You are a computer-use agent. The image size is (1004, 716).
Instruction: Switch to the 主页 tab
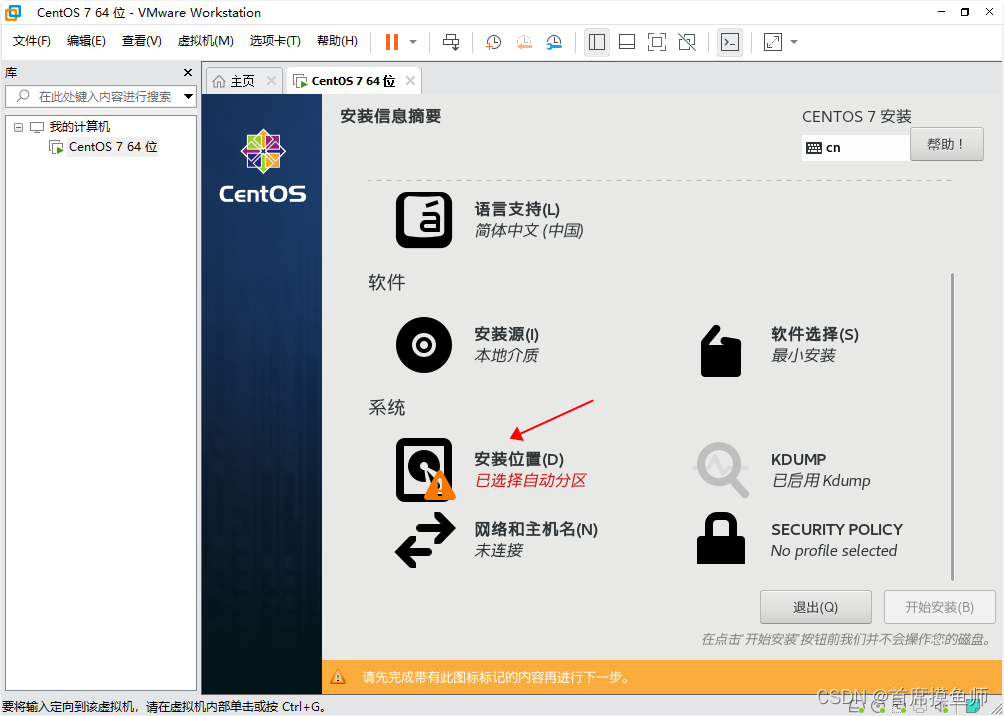[x=243, y=81]
